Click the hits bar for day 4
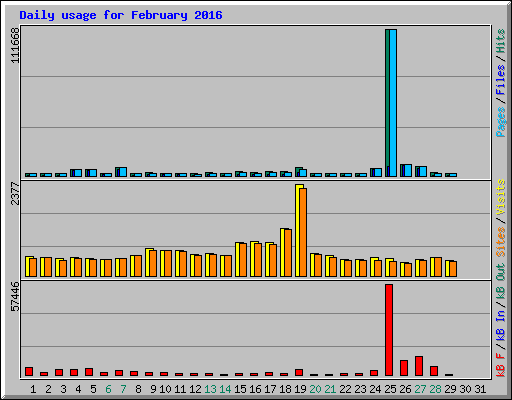The width and height of the screenshot is (512, 400). point(76,173)
